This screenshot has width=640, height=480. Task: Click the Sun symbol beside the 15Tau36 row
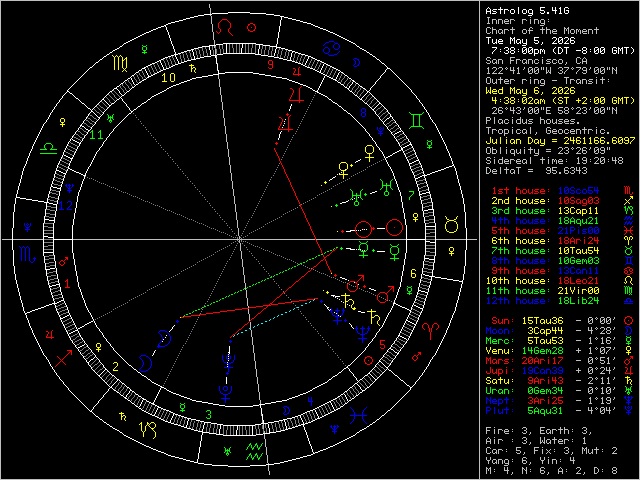coord(628,321)
